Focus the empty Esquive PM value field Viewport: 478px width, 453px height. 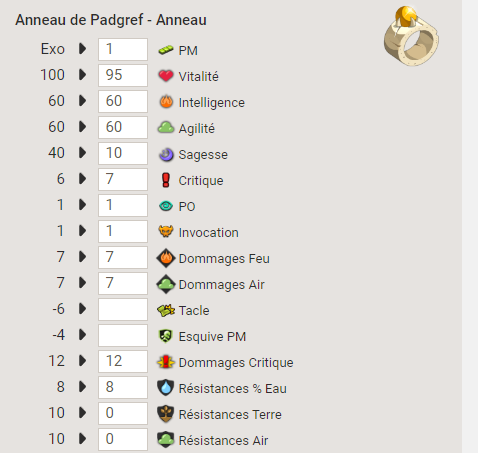pos(123,335)
